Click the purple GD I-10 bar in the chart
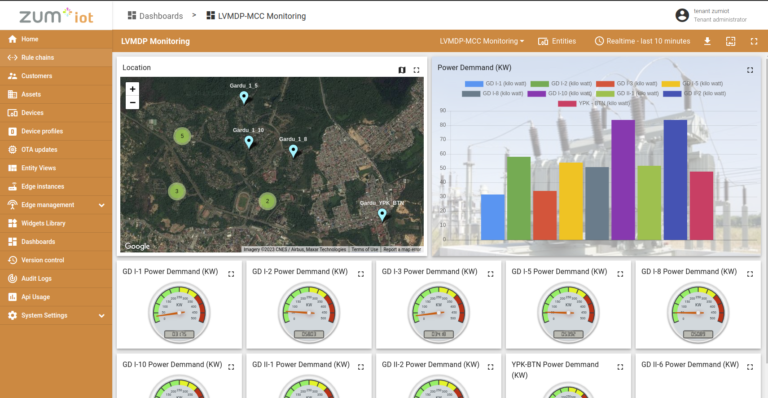The height and width of the screenshot is (398, 768). [x=623, y=180]
